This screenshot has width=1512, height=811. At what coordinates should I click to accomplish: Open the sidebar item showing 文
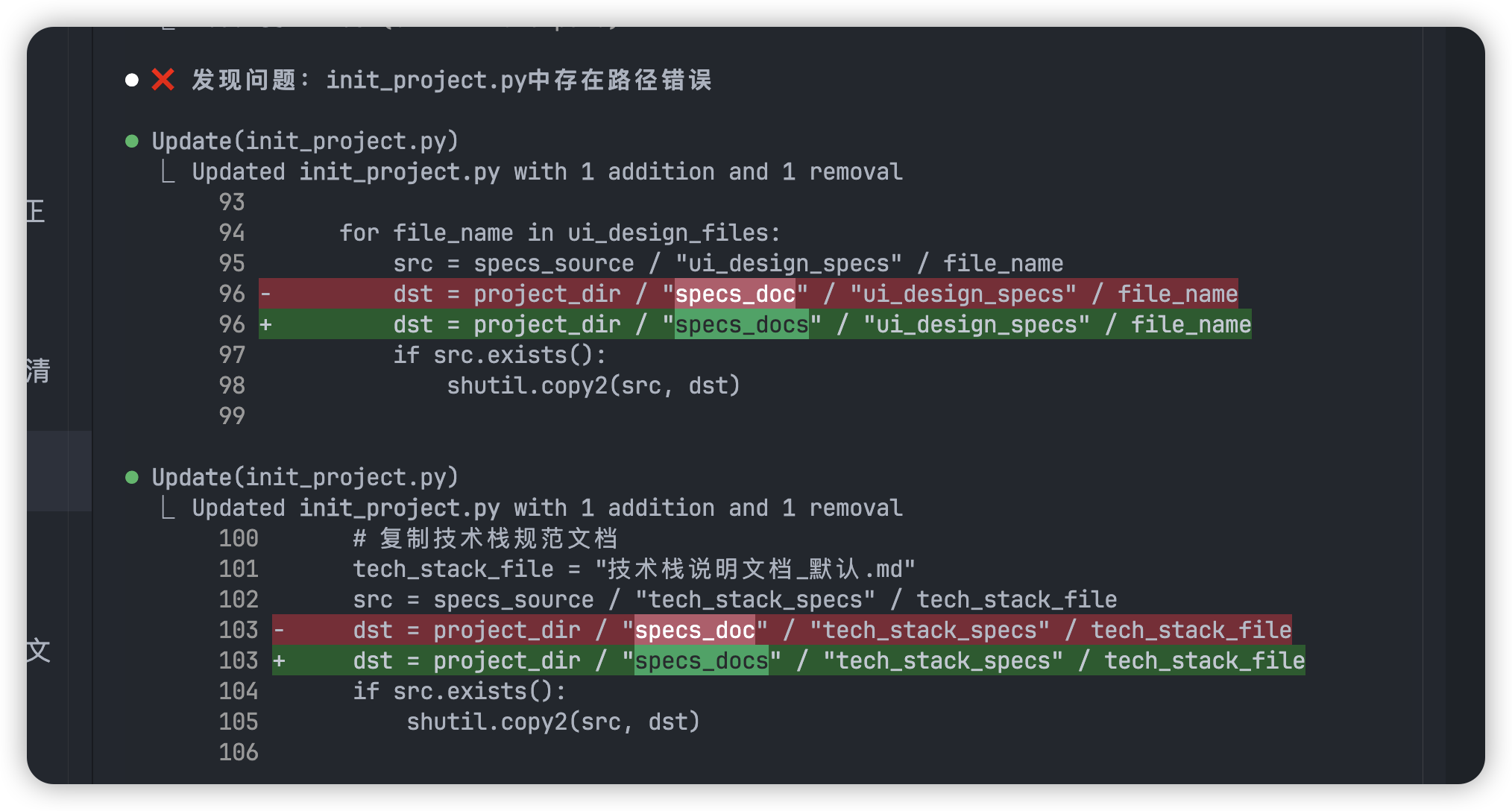tap(39, 650)
